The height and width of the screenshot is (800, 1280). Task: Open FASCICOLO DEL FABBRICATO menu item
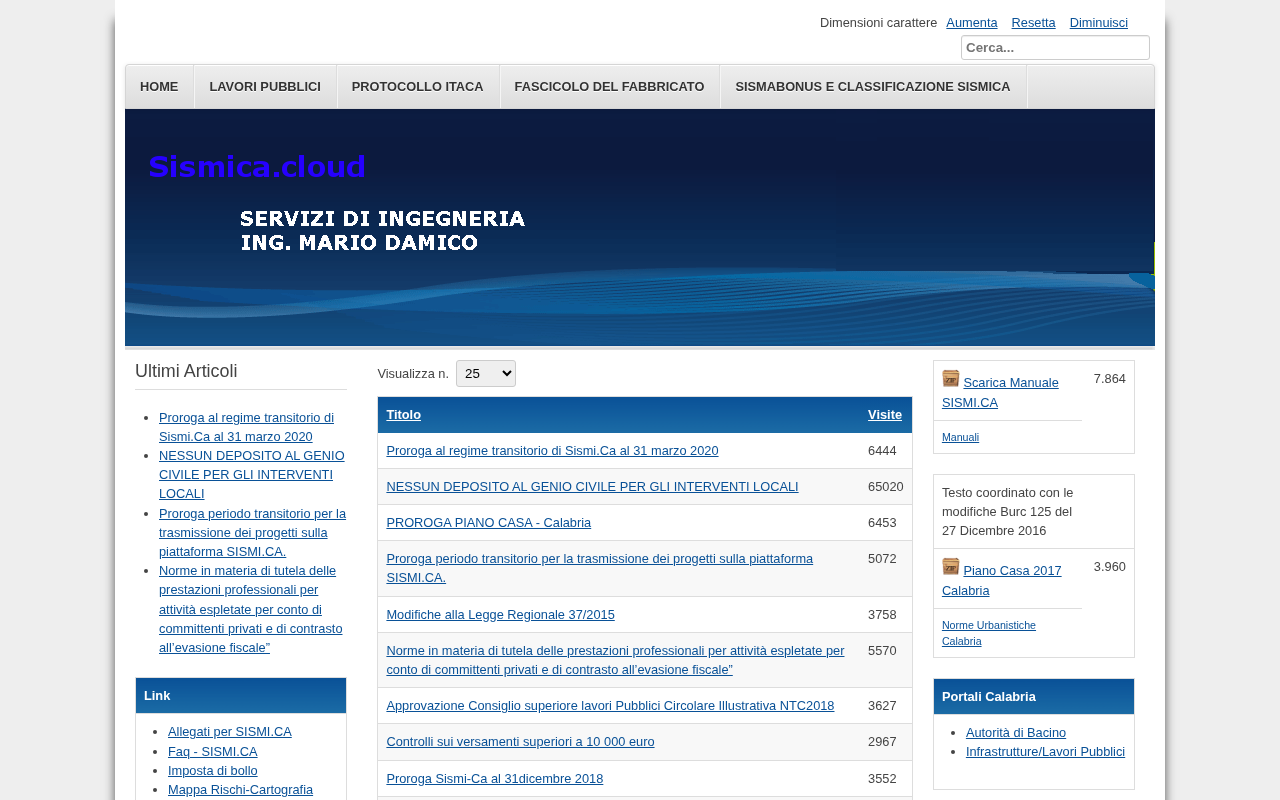click(x=609, y=87)
